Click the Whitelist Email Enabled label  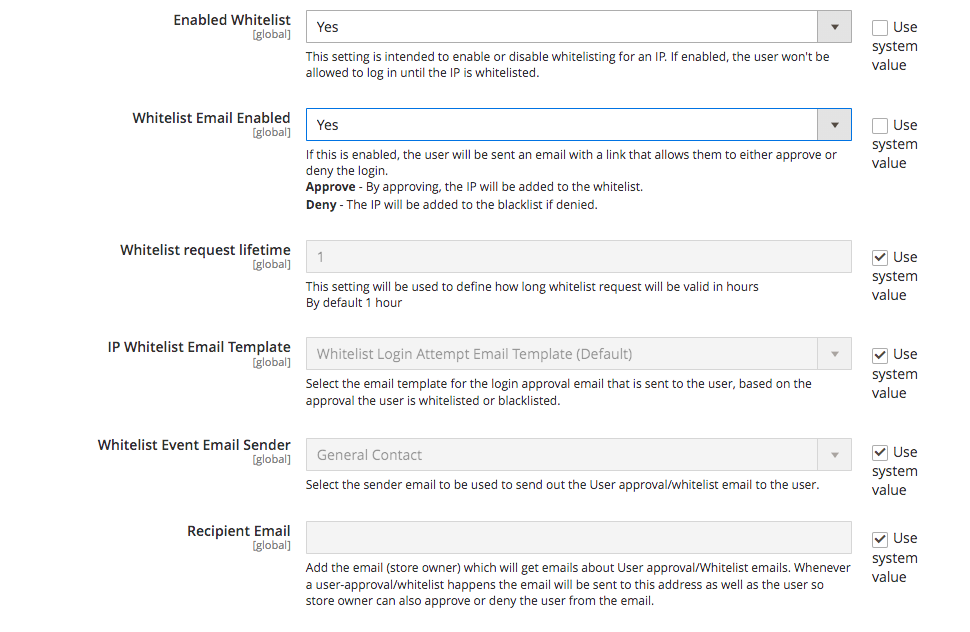[x=211, y=118]
